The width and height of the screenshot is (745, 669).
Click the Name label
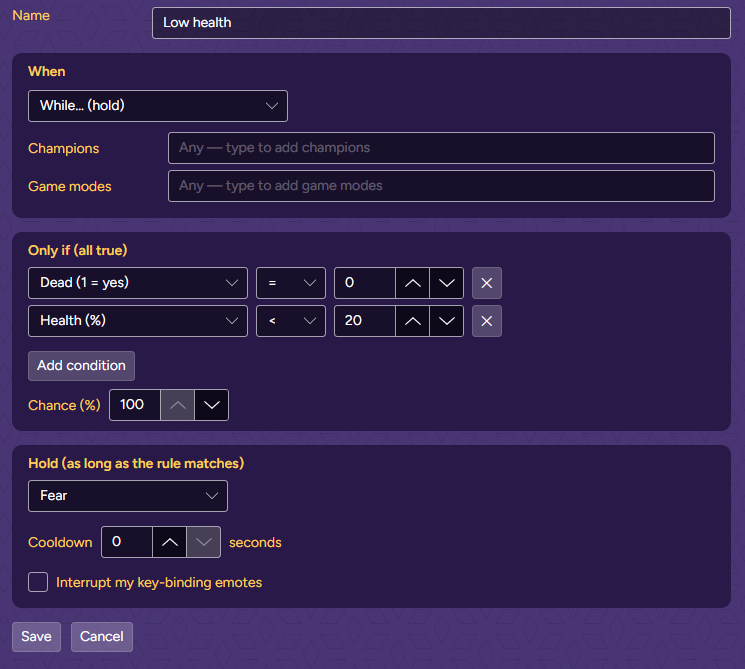point(31,15)
